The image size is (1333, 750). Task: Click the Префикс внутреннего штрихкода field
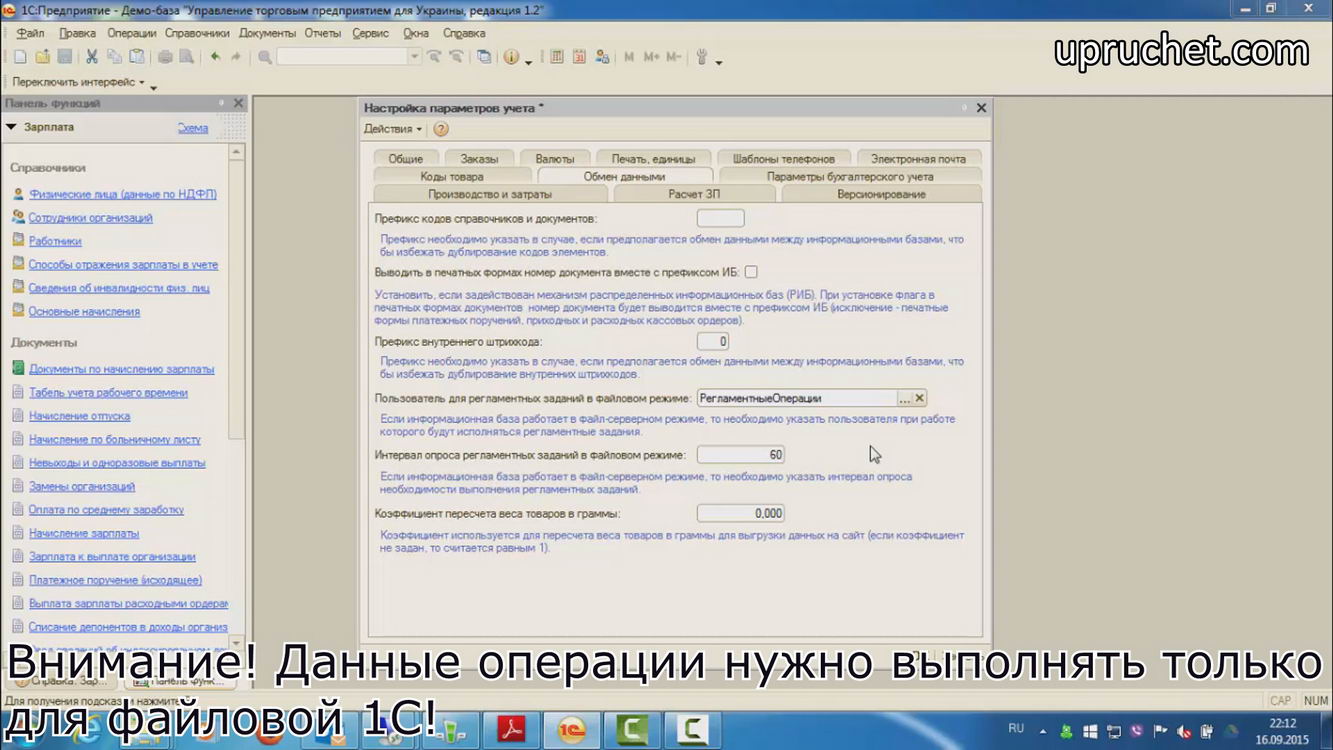pyautogui.click(x=713, y=341)
